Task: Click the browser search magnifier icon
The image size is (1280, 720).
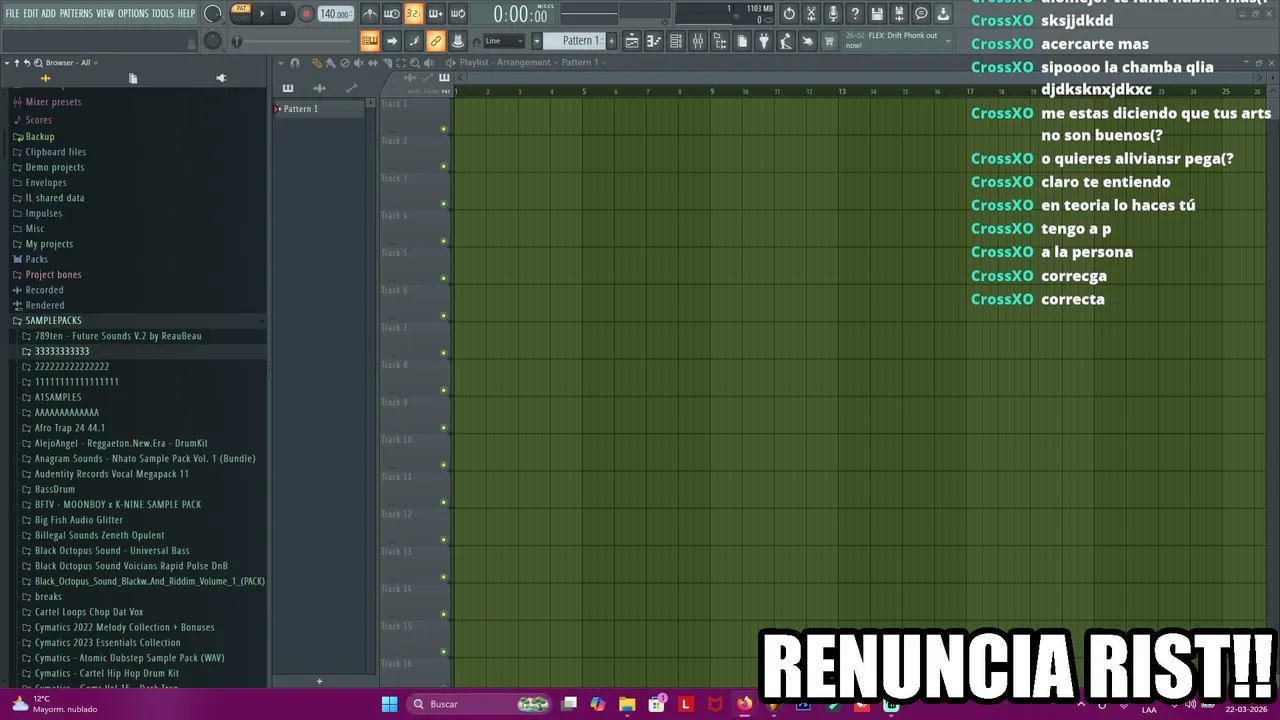Action: coord(38,62)
